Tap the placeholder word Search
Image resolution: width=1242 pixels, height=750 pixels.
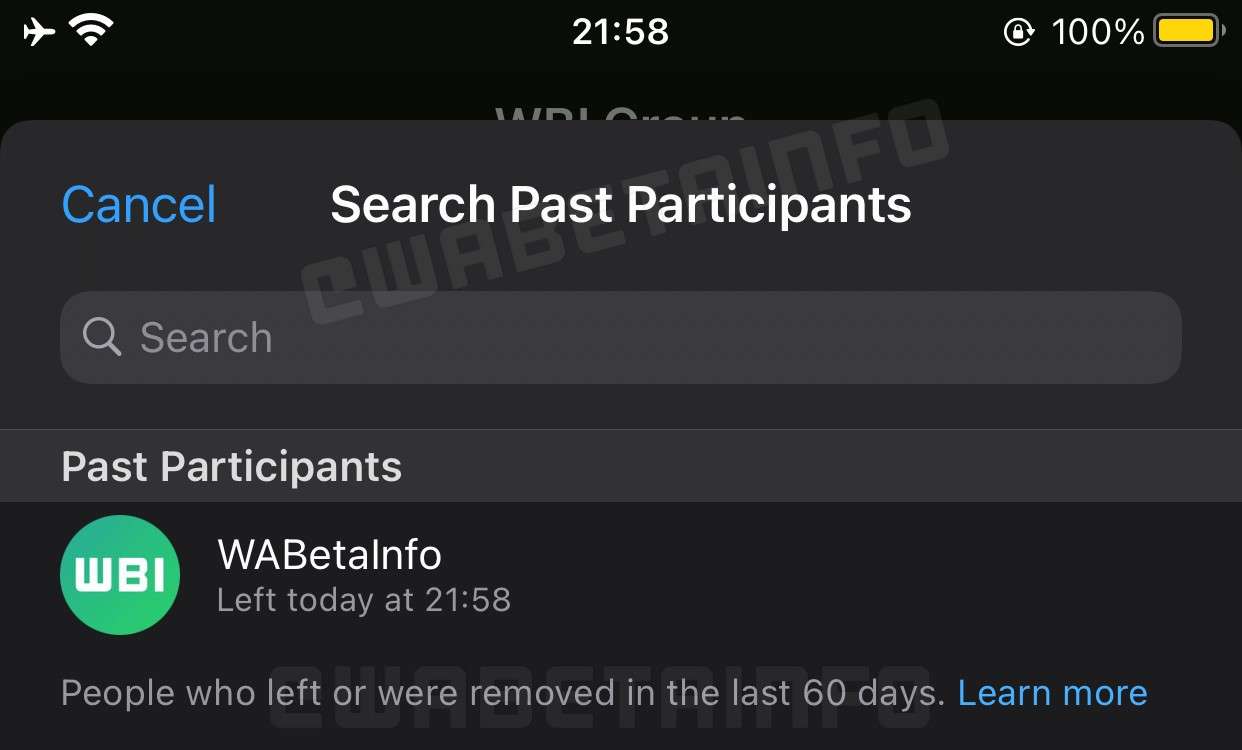[x=206, y=338]
